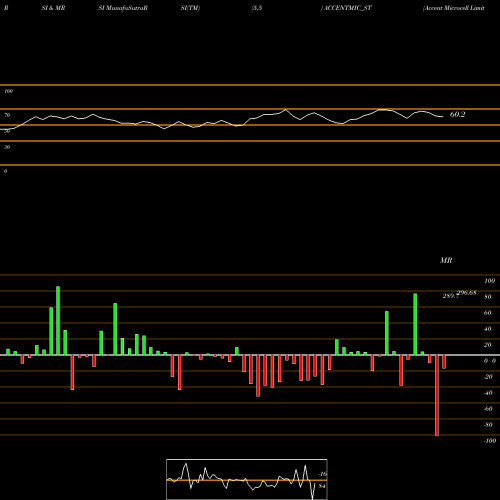The width and height of the screenshot is (500, 500).
Task: Click the MR axis label -100
Action: 490,441
